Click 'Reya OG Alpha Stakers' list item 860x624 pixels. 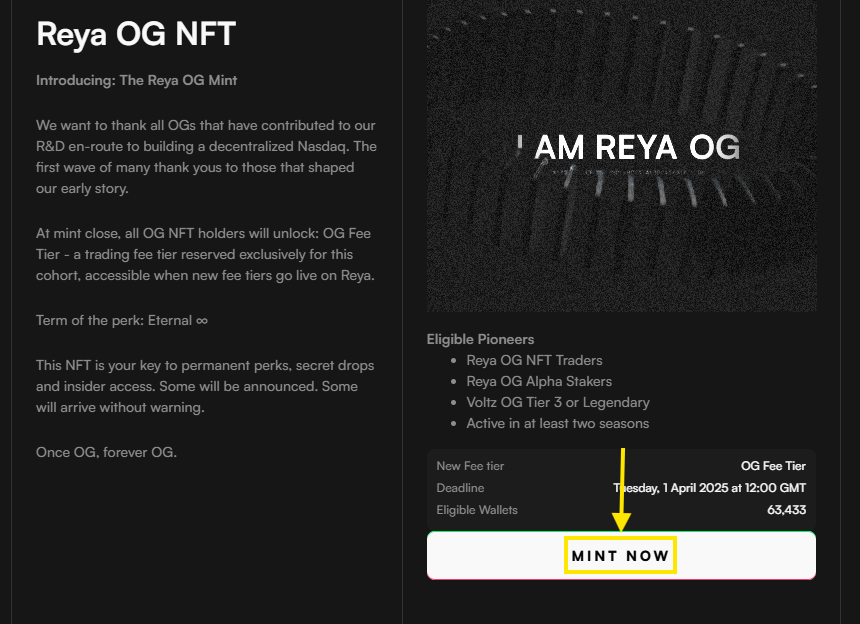[x=539, y=381]
